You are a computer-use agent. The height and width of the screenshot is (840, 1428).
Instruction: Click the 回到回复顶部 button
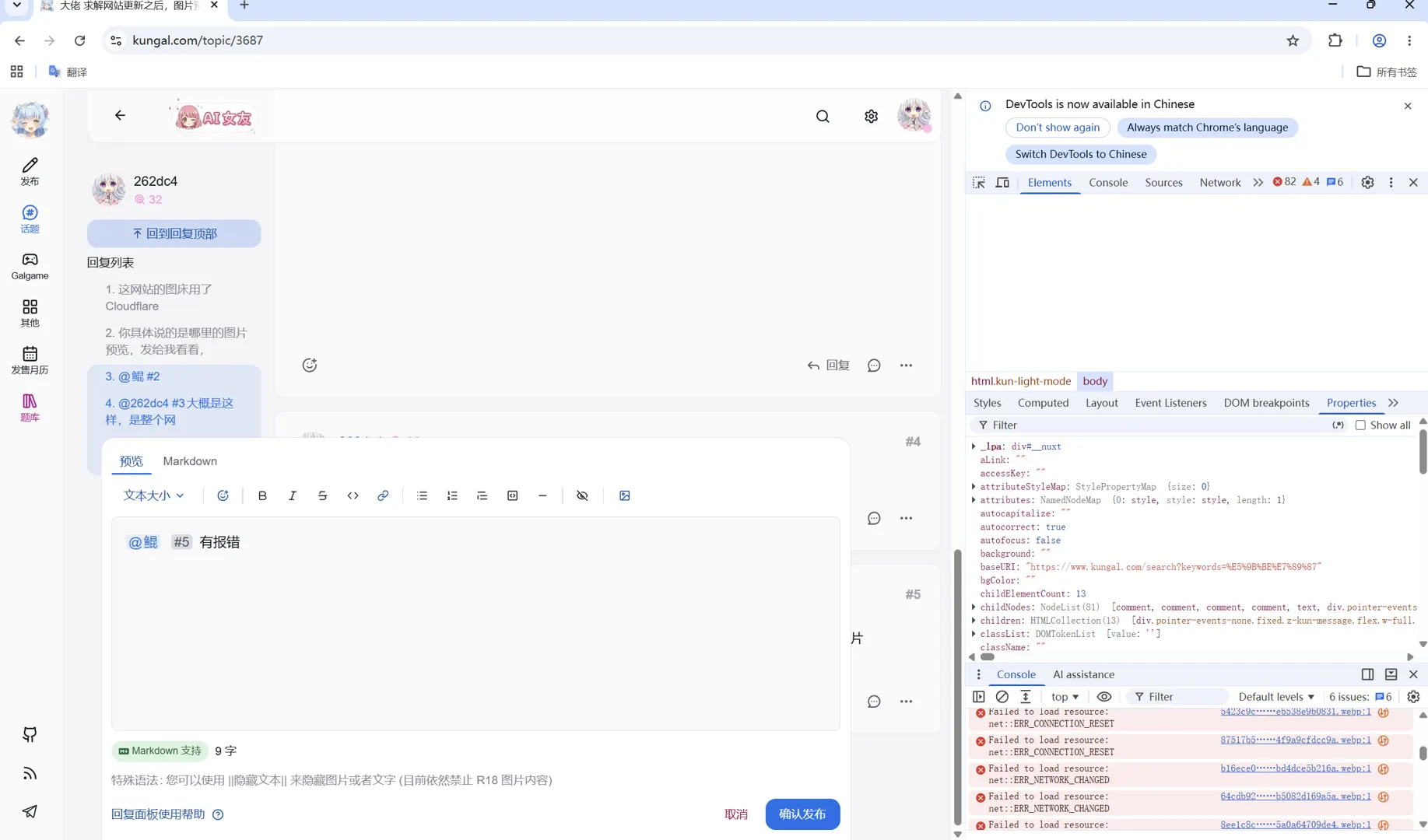[174, 233]
